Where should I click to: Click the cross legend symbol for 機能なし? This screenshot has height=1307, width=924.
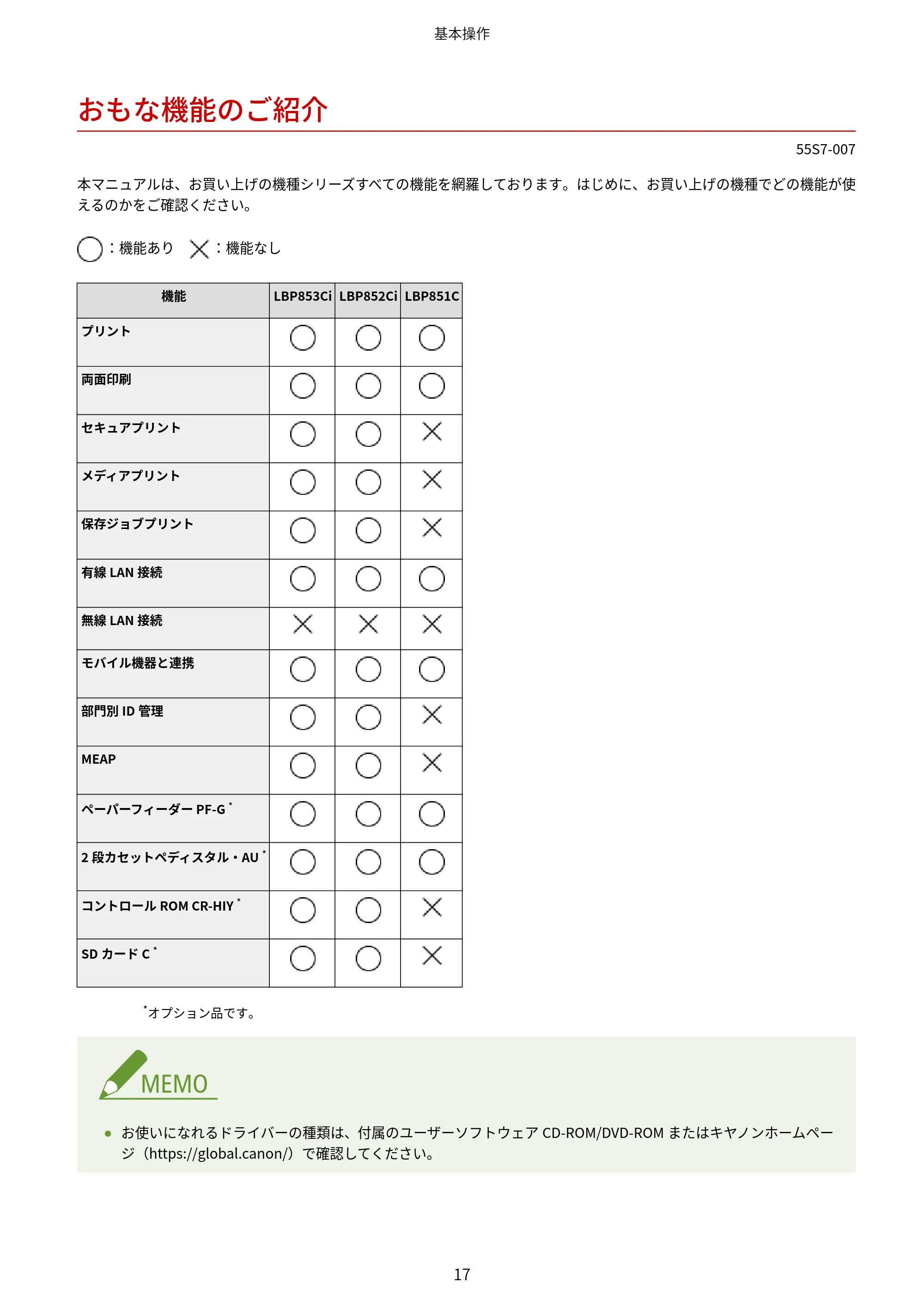(199, 249)
